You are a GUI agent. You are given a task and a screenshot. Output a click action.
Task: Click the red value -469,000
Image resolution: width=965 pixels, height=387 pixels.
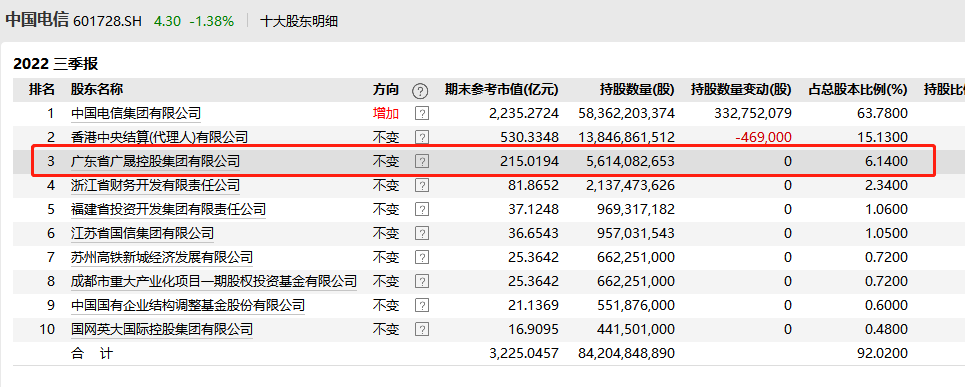[764, 137]
